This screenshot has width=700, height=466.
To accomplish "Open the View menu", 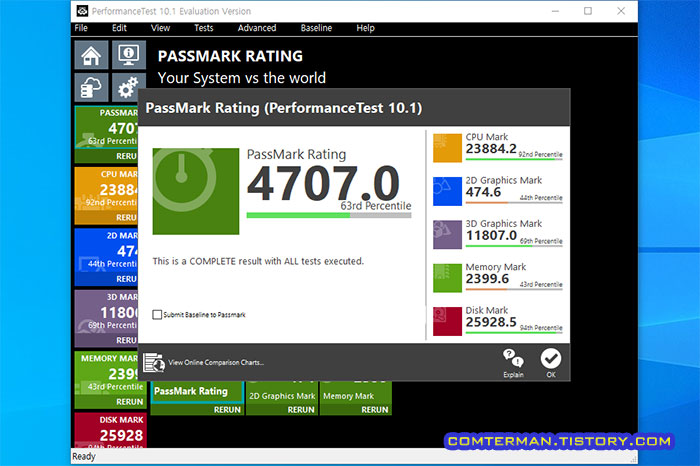I will [160, 28].
